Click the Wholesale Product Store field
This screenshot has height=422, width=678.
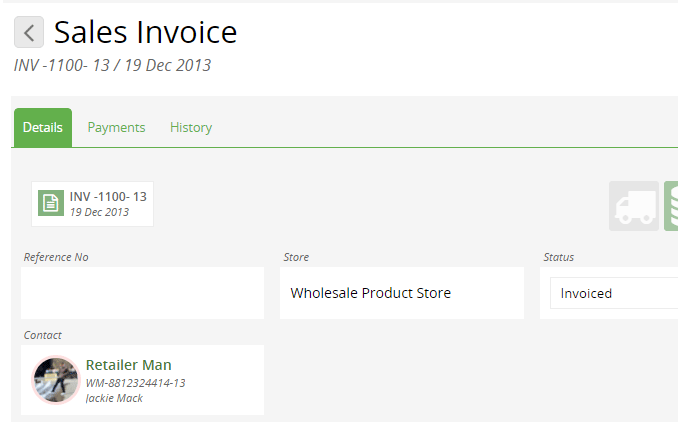click(x=402, y=293)
